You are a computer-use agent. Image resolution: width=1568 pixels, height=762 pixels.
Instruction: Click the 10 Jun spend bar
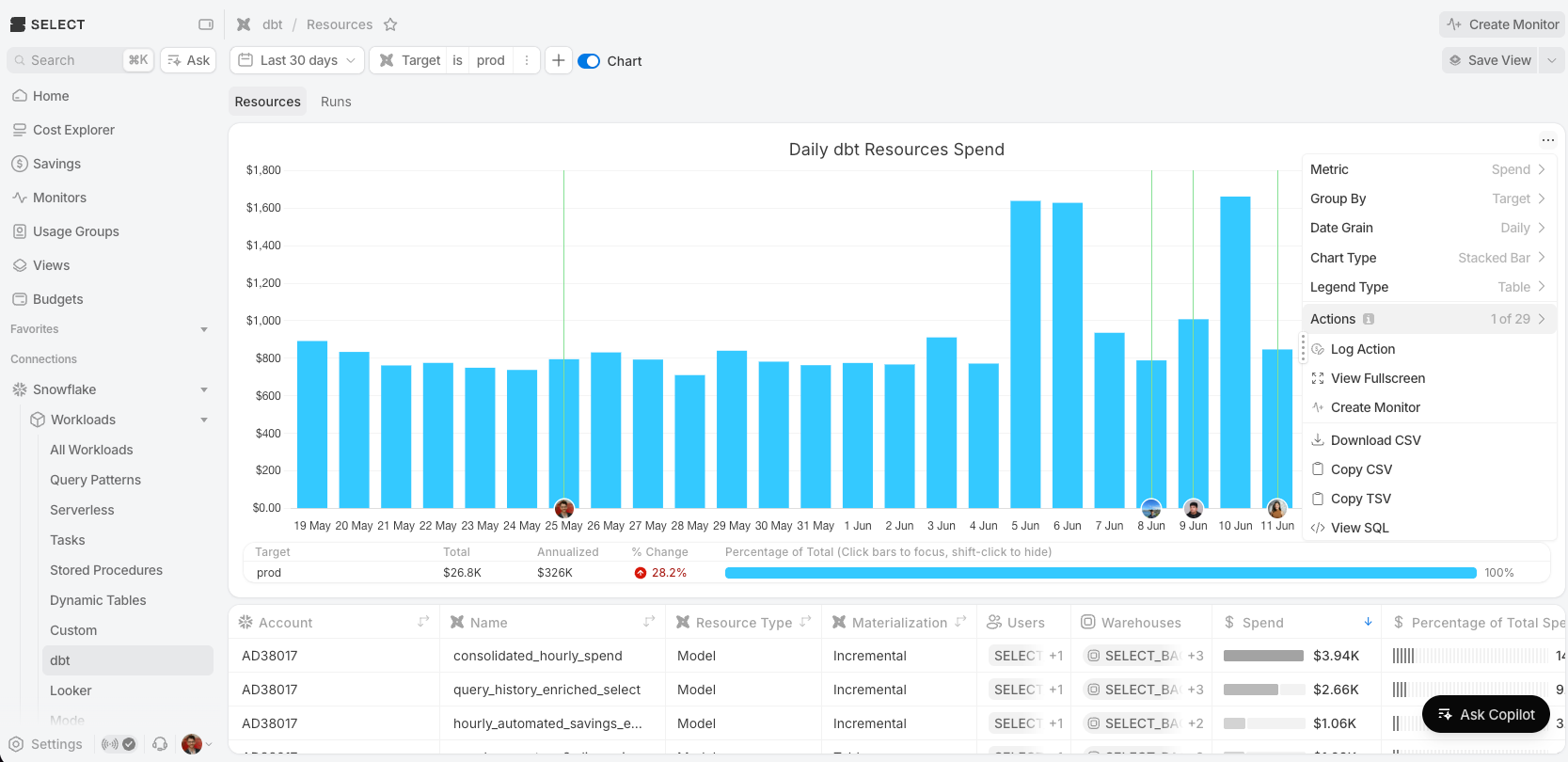(x=1235, y=353)
